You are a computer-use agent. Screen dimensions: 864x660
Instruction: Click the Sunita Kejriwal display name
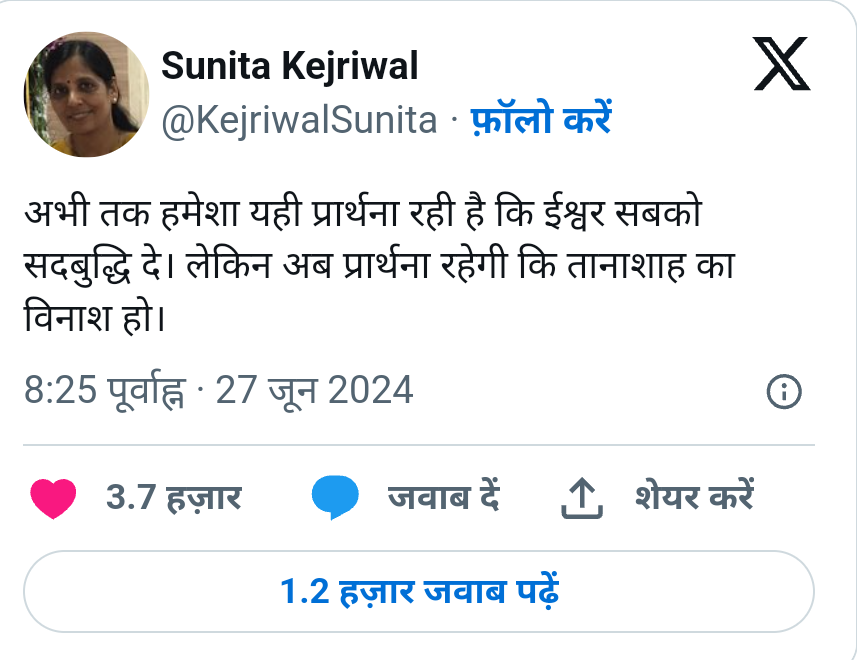coord(290,67)
